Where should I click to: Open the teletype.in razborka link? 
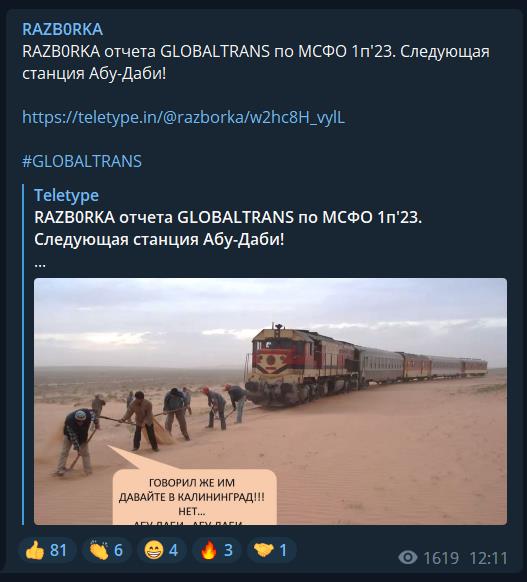[x=183, y=117]
